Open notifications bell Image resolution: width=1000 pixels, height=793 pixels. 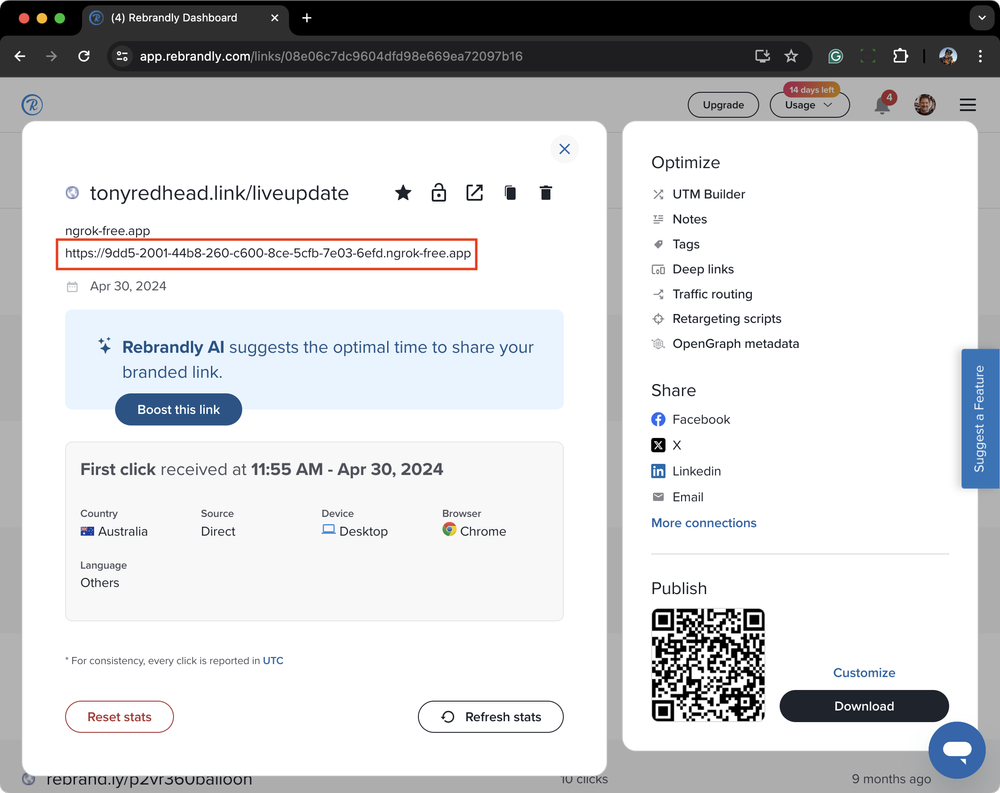coord(883,104)
